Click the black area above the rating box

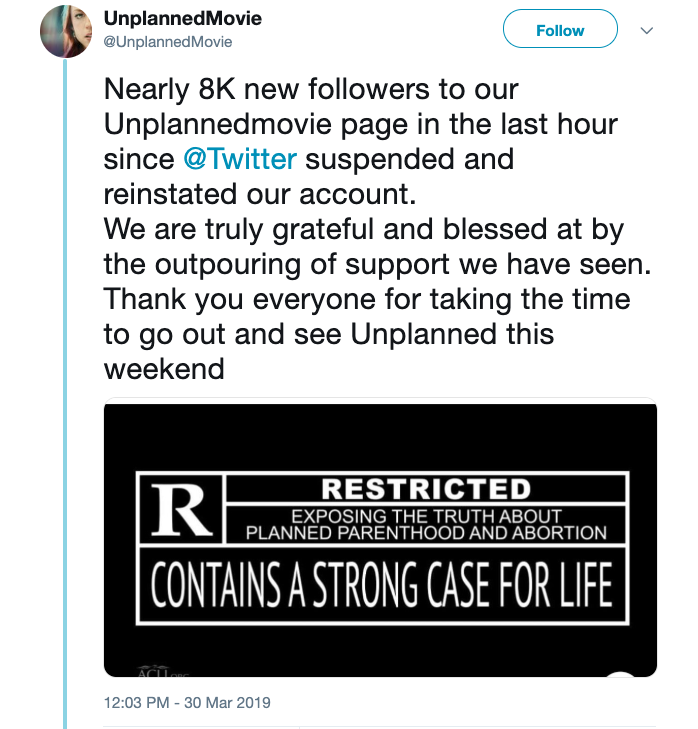pos(380,435)
